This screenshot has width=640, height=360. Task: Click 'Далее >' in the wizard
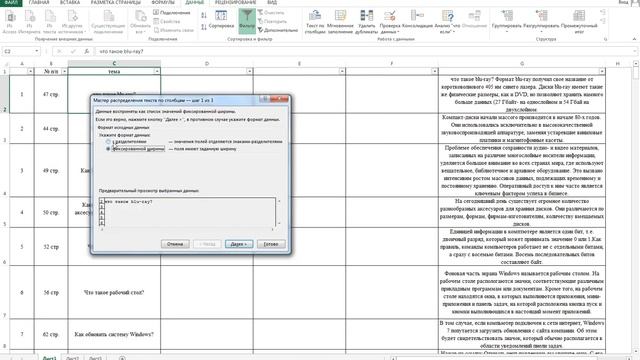[239, 244]
